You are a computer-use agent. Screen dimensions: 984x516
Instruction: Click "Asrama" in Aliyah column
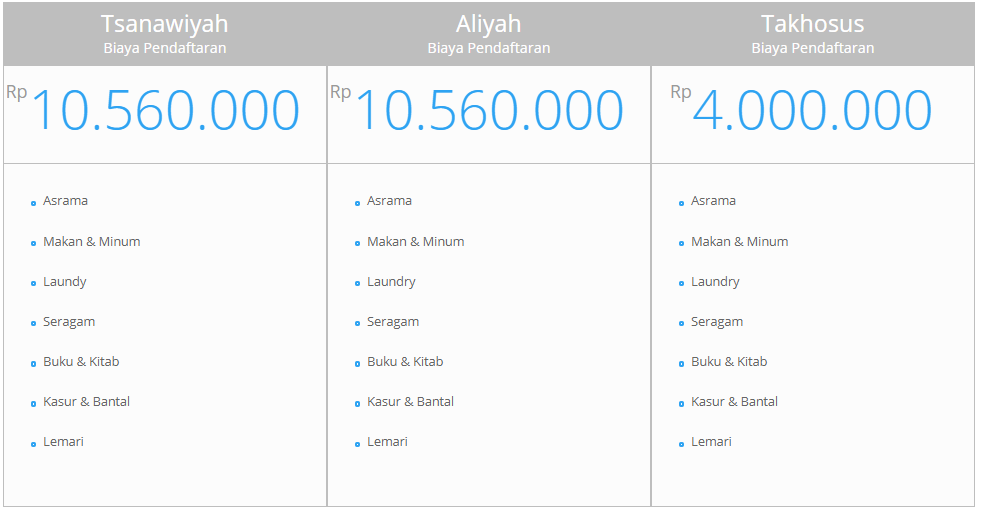click(389, 201)
